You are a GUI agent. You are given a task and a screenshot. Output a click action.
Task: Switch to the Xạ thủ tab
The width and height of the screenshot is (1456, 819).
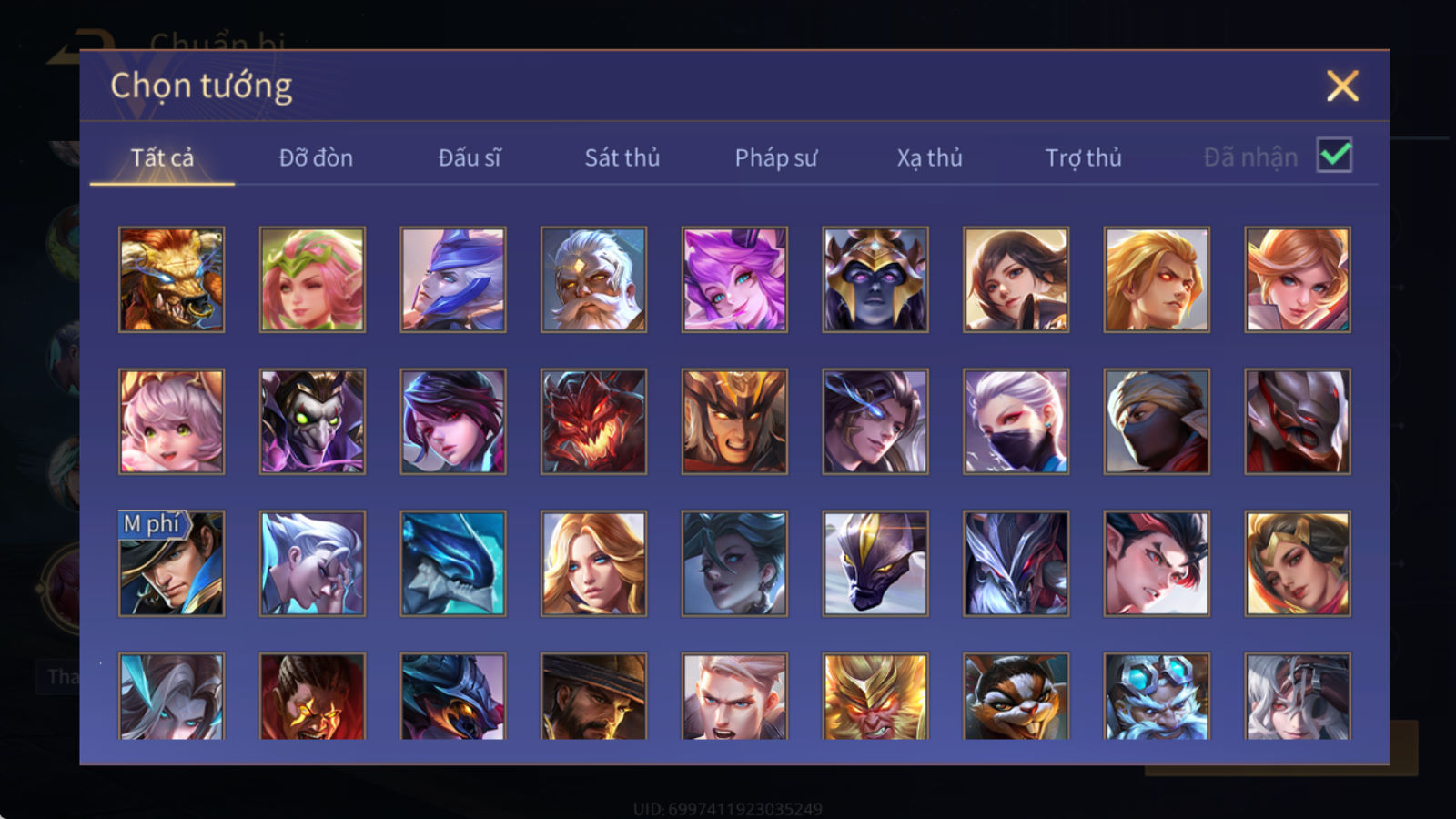point(929,157)
